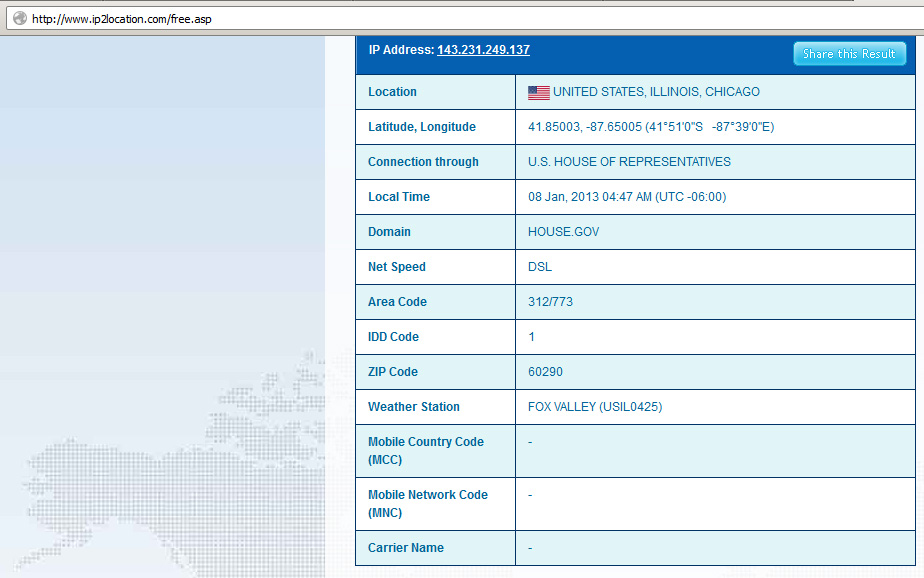Viewport: 924px width, 578px height.
Task: Select the coordinates '41.85003, -87.65005' value
Action: coord(585,127)
